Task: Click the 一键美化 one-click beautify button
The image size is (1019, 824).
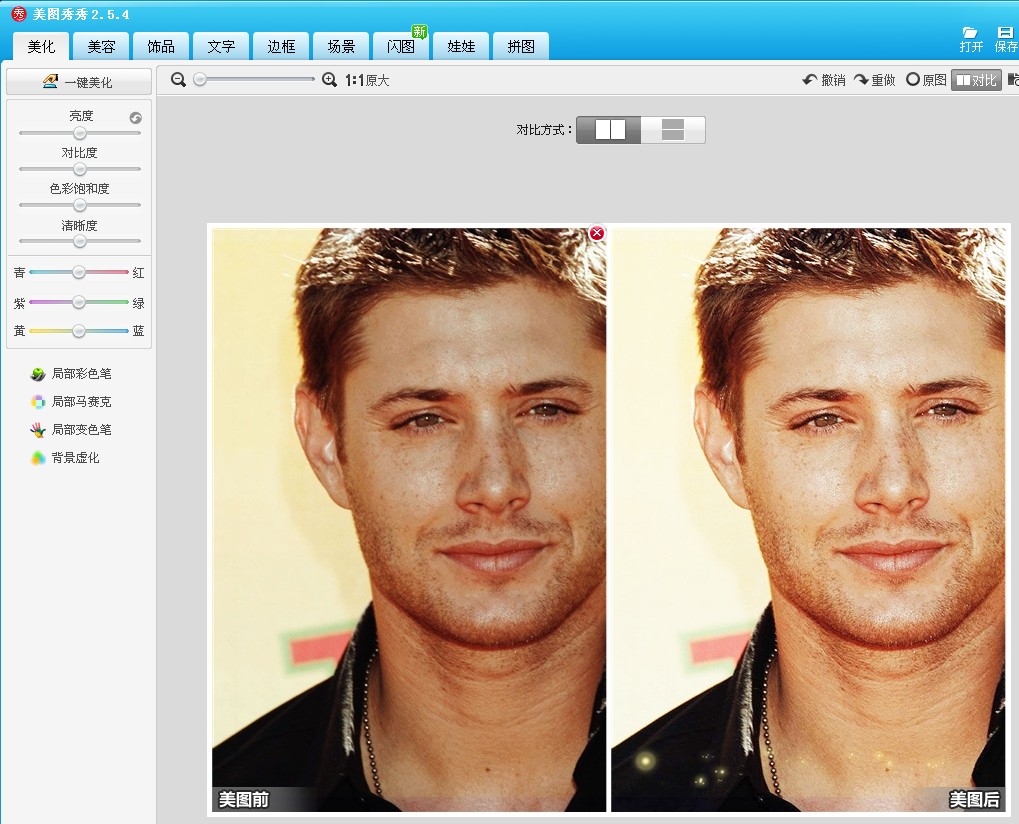Action: pyautogui.click(x=79, y=82)
